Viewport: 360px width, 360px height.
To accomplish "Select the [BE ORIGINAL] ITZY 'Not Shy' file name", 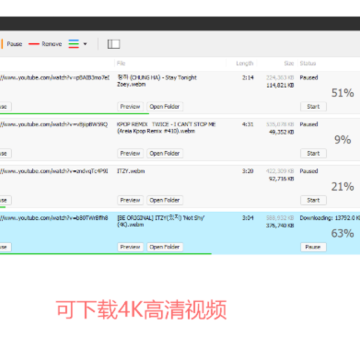I will click(x=161, y=221).
